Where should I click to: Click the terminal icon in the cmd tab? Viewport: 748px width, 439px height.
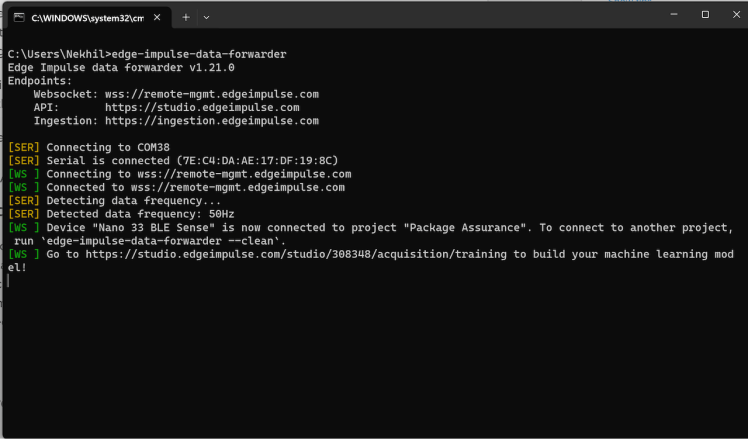point(18,18)
